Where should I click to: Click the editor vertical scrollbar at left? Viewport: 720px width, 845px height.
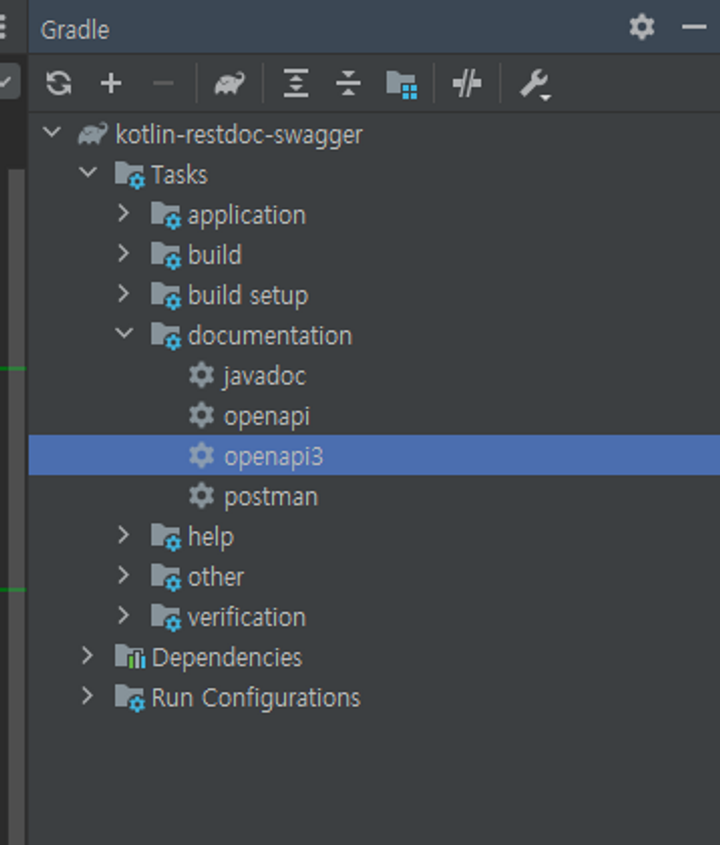[16, 507]
